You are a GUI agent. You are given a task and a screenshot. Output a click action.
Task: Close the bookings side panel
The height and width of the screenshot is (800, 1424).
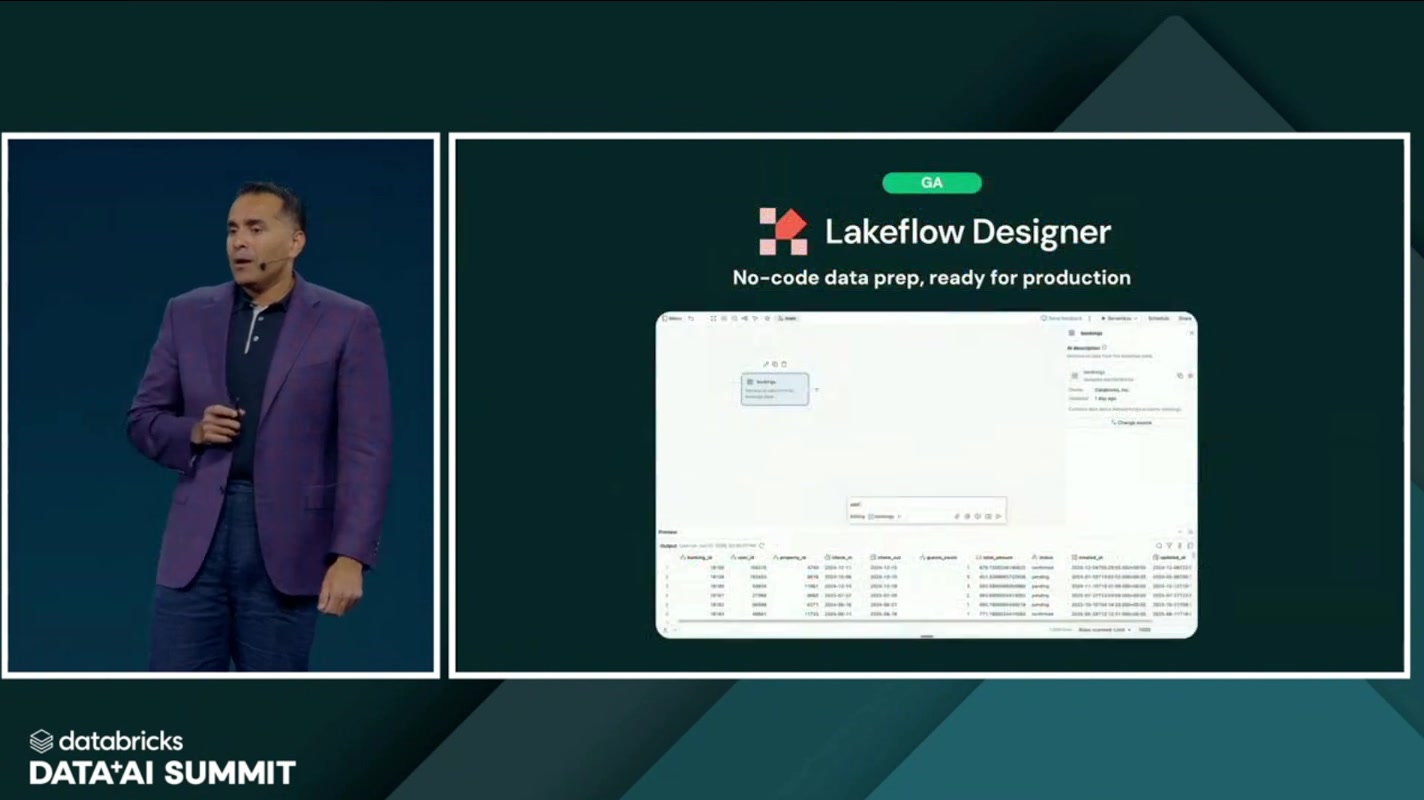point(1191,333)
